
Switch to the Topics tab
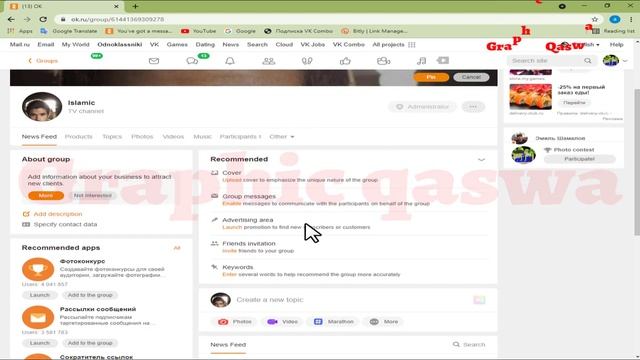coord(112,137)
